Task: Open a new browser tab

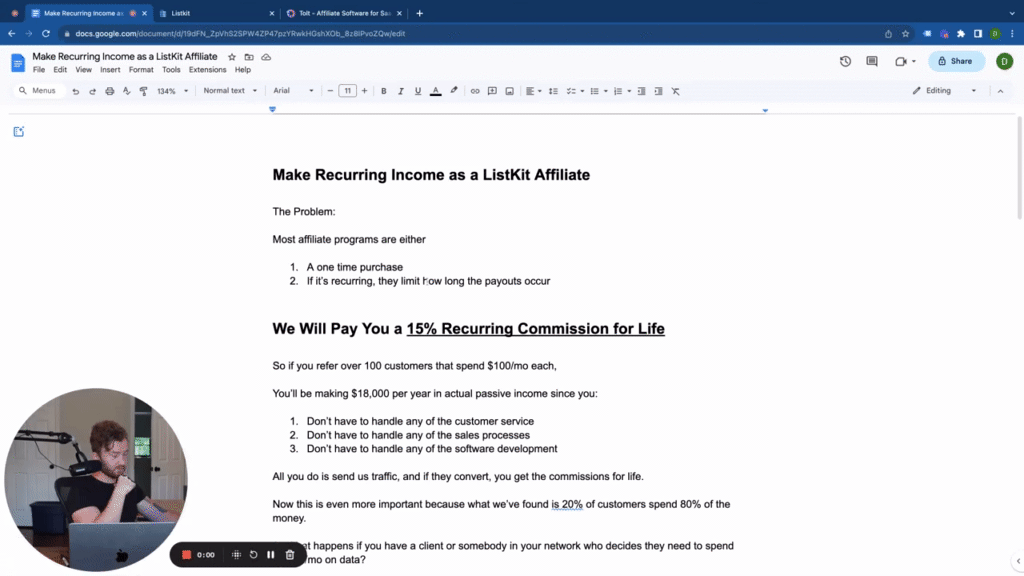Action: point(419,13)
